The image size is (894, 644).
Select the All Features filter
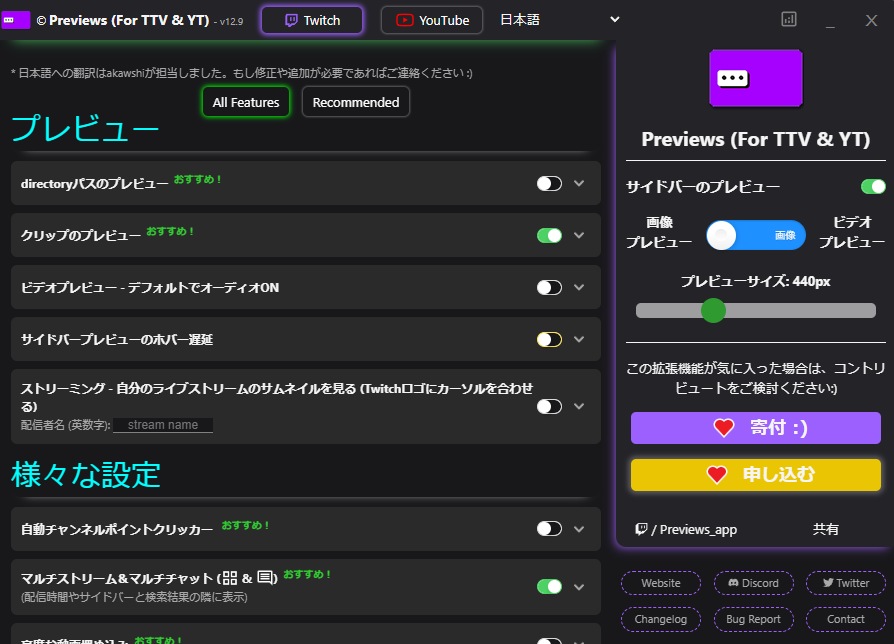[x=246, y=102]
